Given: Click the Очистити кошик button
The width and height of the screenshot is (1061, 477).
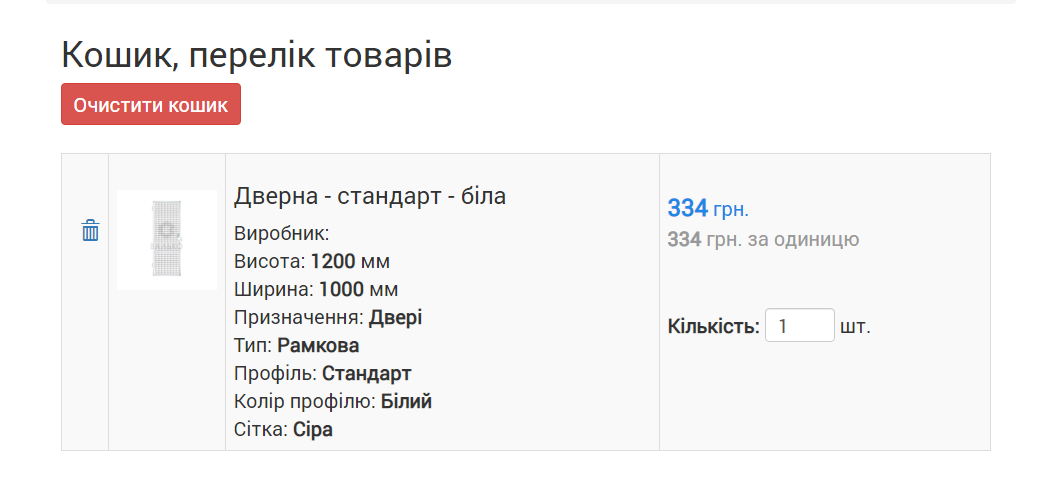Looking at the screenshot, I should tap(151, 104).
